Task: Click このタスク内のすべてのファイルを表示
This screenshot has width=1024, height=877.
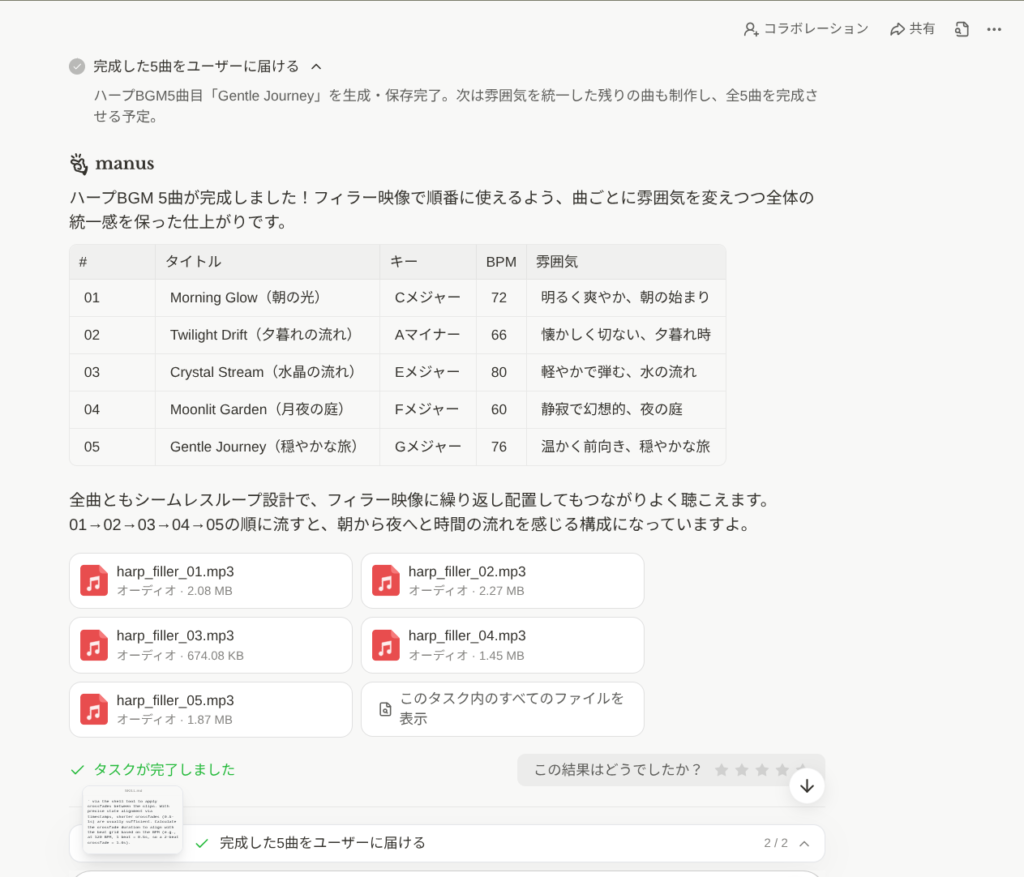Action: pyautogui.click(x=511, y=708)
